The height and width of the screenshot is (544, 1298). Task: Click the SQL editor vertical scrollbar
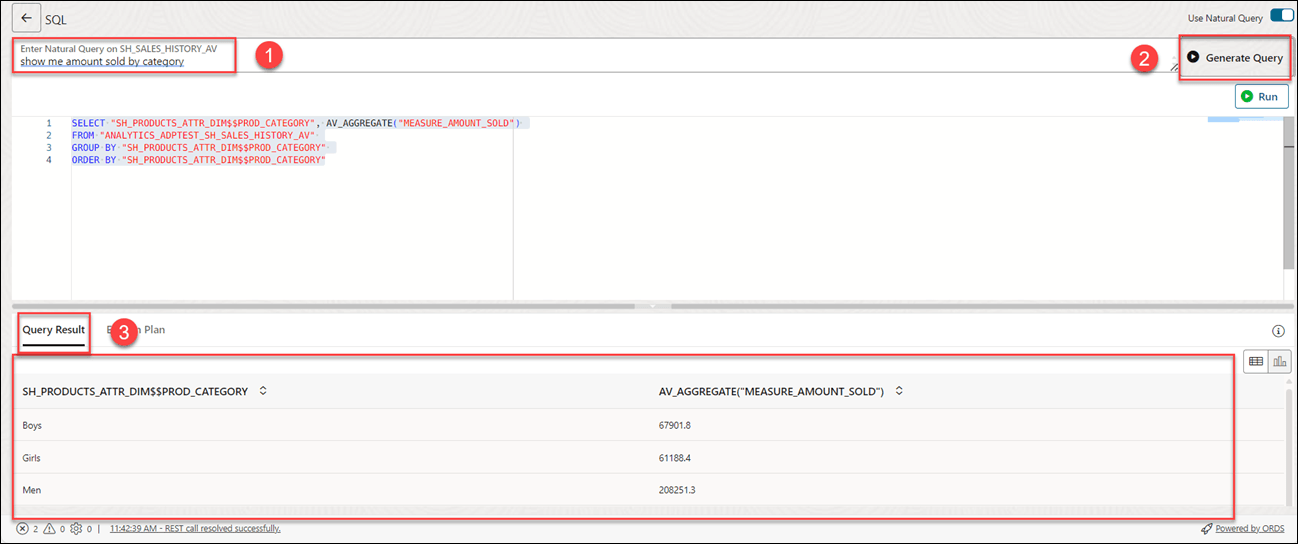pyautogui.click(x=1289, y=200)
